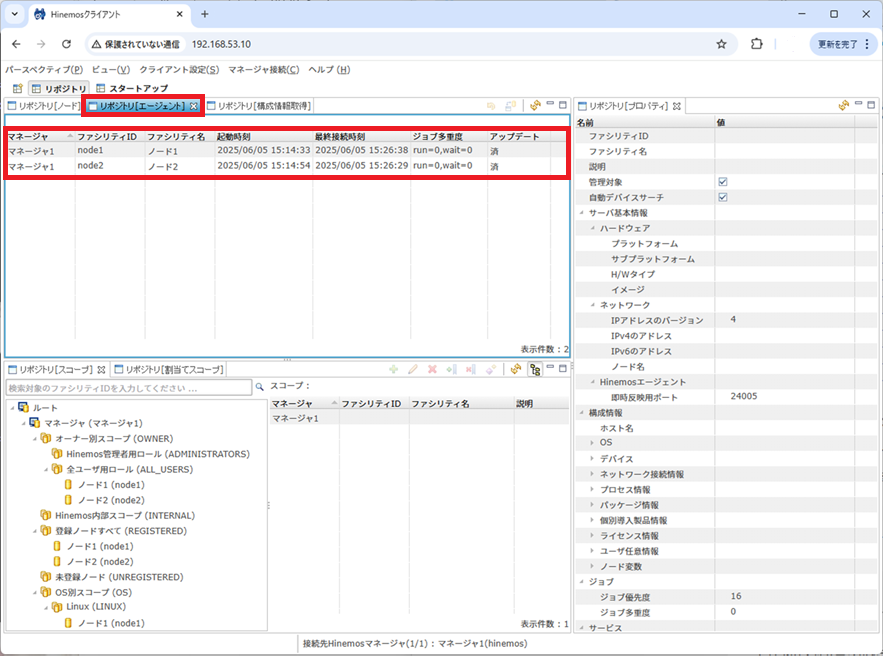Click the pencil edit icon
883x656 pixels.
pyautogui.click(x=413, y=369)
